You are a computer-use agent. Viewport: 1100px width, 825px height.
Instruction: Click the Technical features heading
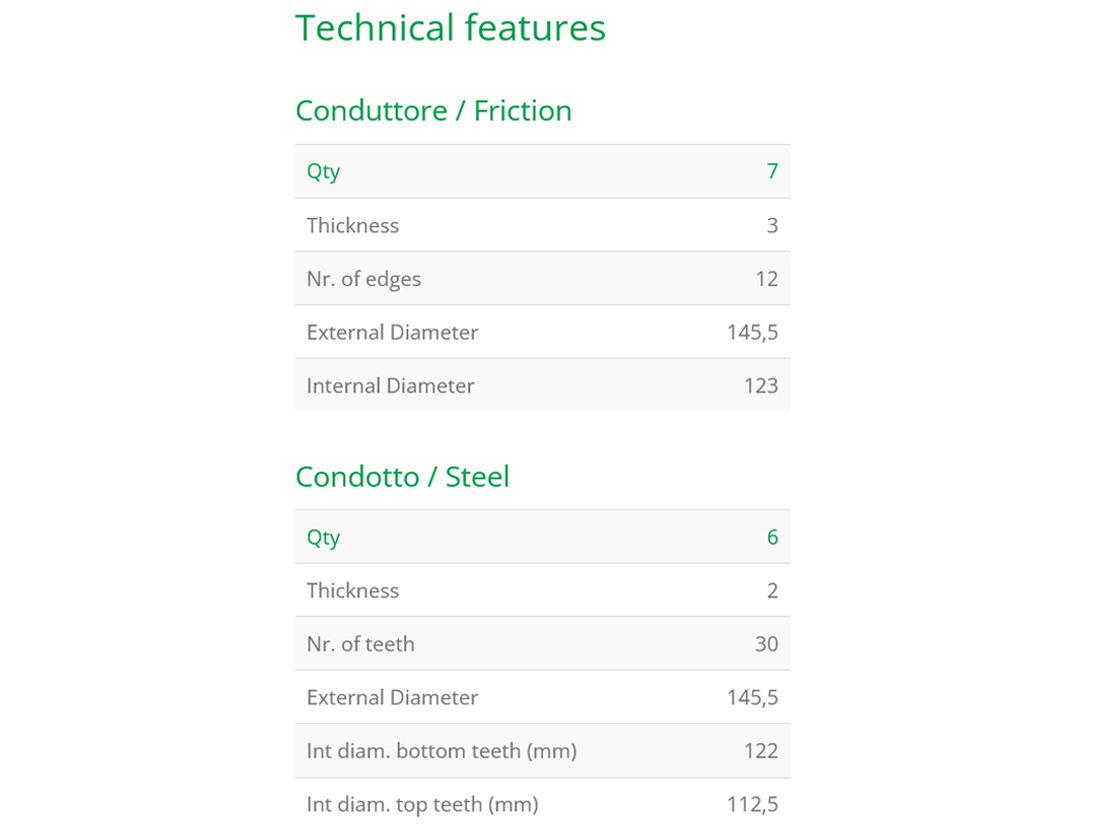[450, 29]
